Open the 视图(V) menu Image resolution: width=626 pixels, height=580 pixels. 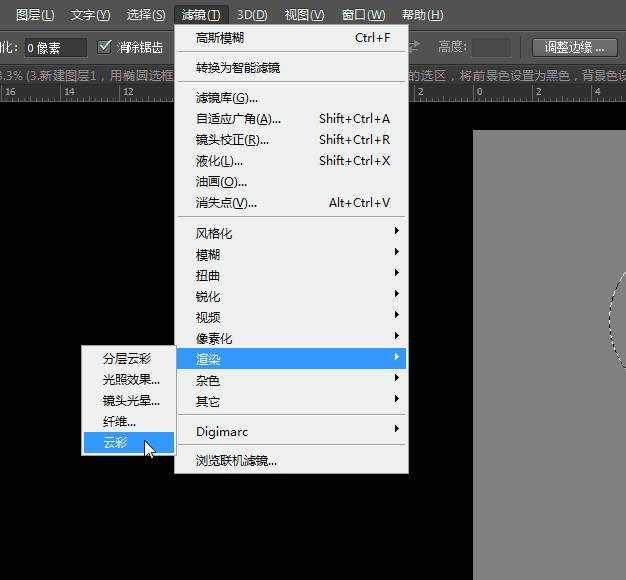point(304,15)
